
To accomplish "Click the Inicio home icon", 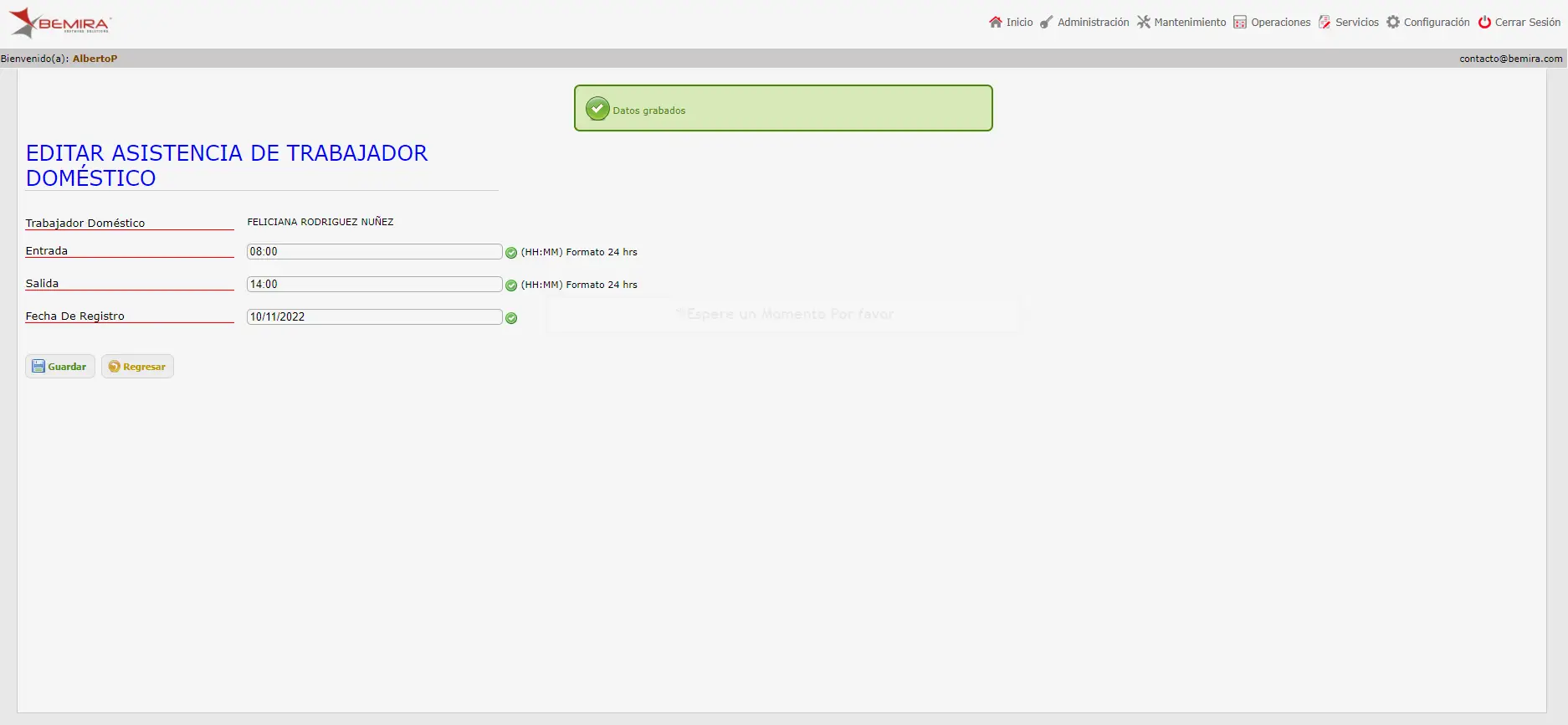I will pos(996,23).
